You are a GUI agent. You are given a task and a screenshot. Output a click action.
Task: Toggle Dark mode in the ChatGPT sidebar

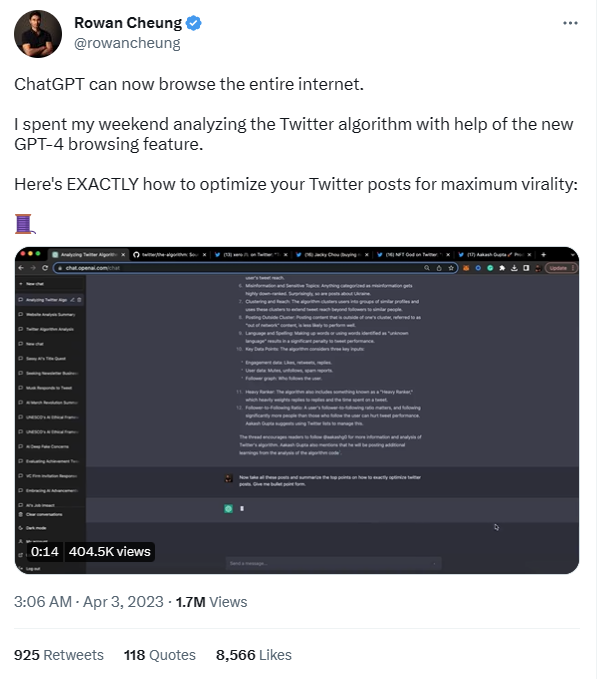coord(36,528)
